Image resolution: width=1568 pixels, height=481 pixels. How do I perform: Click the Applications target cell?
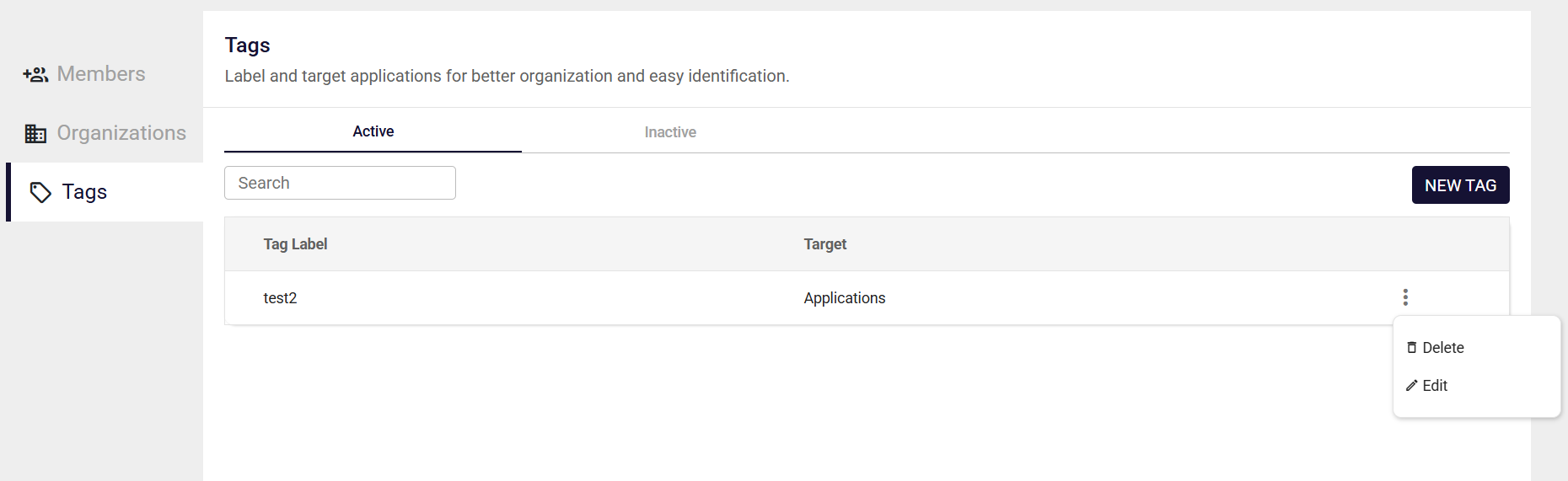[844, 298]
